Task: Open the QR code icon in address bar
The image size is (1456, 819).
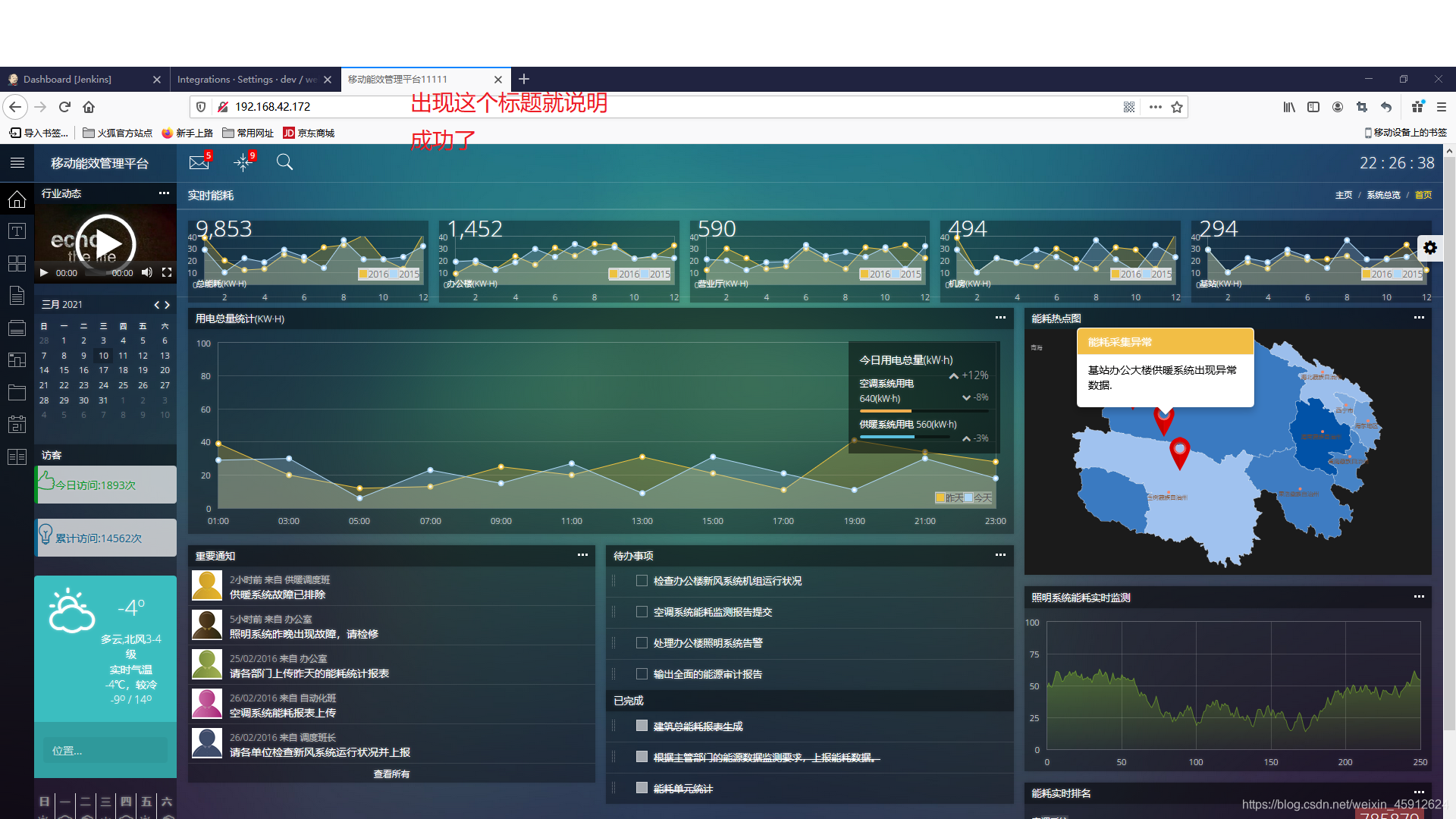Action: (x=1129, y=107)
